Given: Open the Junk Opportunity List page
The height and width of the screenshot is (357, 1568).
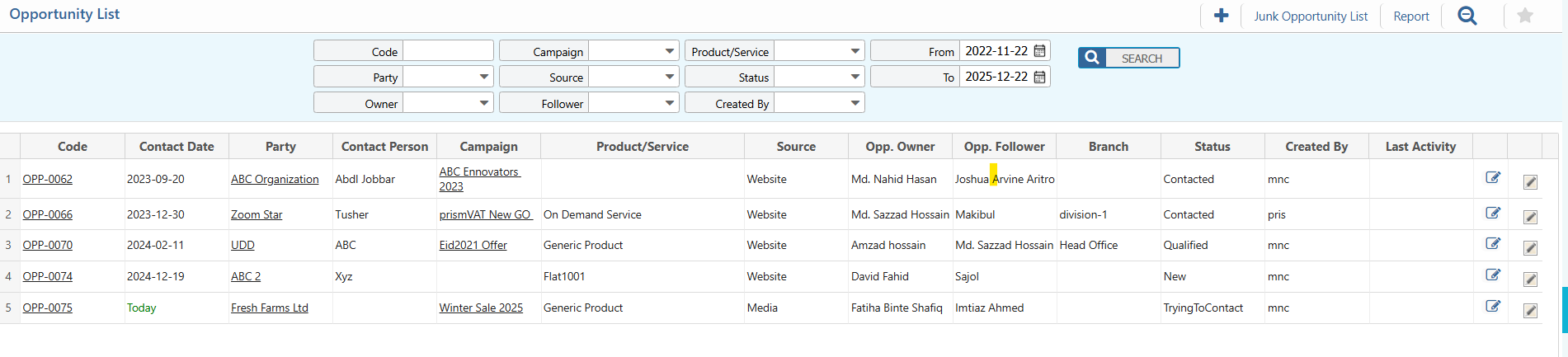Looking at the screenshot, I should click(x=1310, y=16).
